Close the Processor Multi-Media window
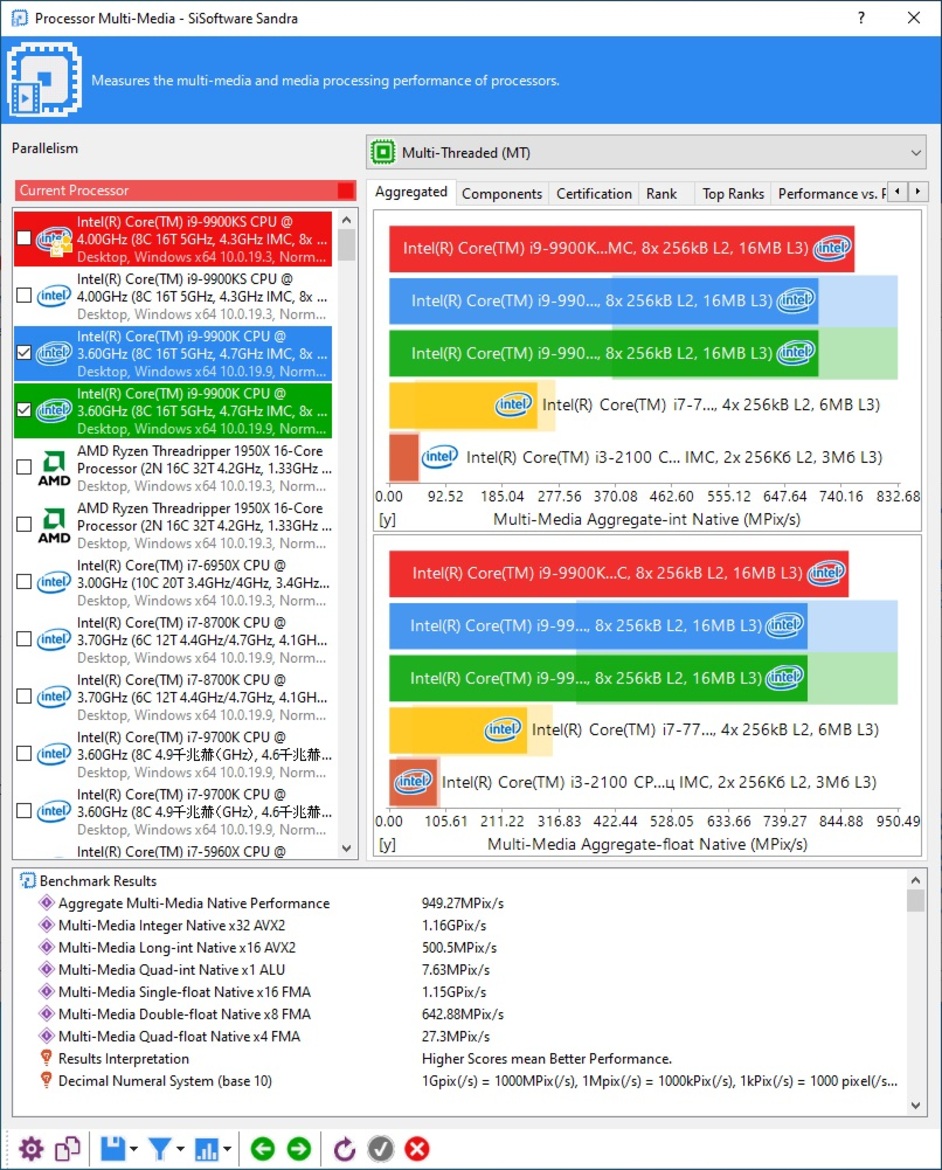The width and height of the screenshot is (942, 1170). pos(914,18)
